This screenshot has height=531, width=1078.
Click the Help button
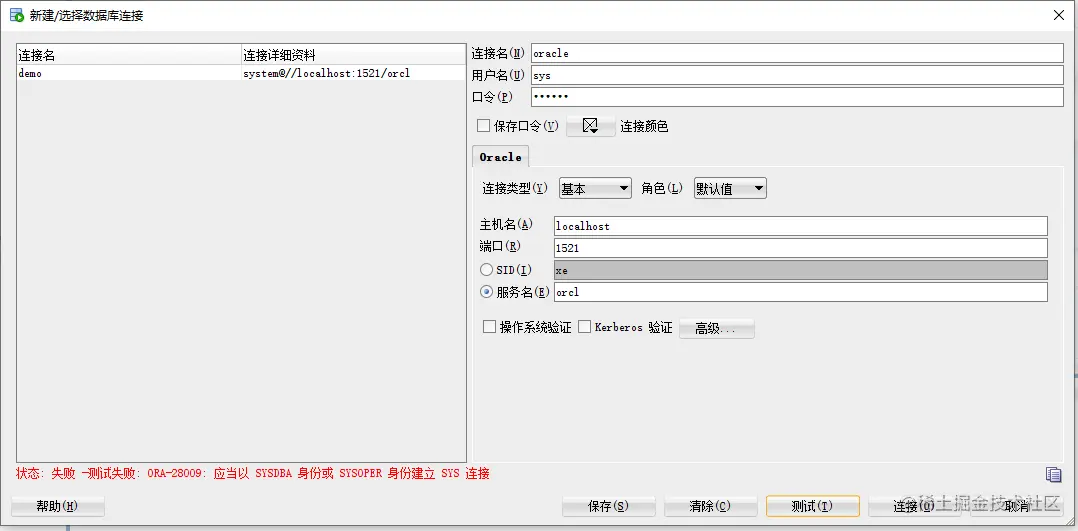(58, 506)
